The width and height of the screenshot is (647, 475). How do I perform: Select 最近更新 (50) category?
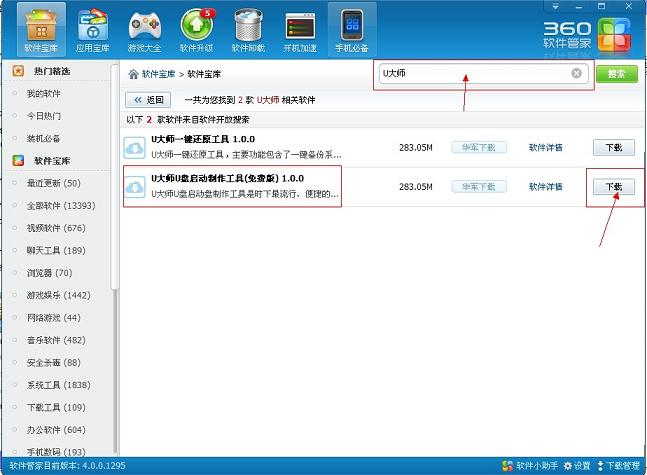tap(54, 183)
